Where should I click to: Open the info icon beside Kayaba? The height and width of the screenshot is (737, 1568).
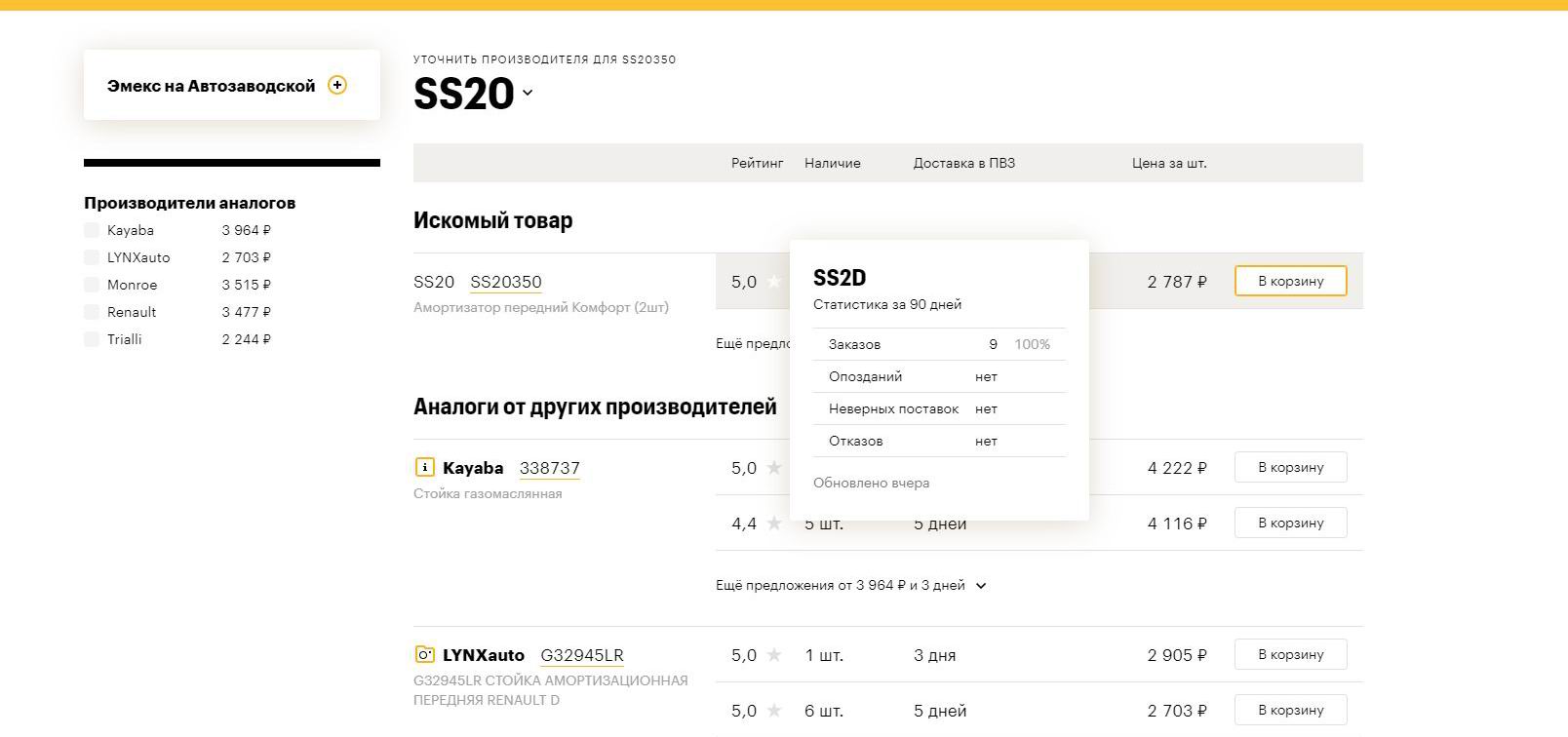click(x=424, y=467)
